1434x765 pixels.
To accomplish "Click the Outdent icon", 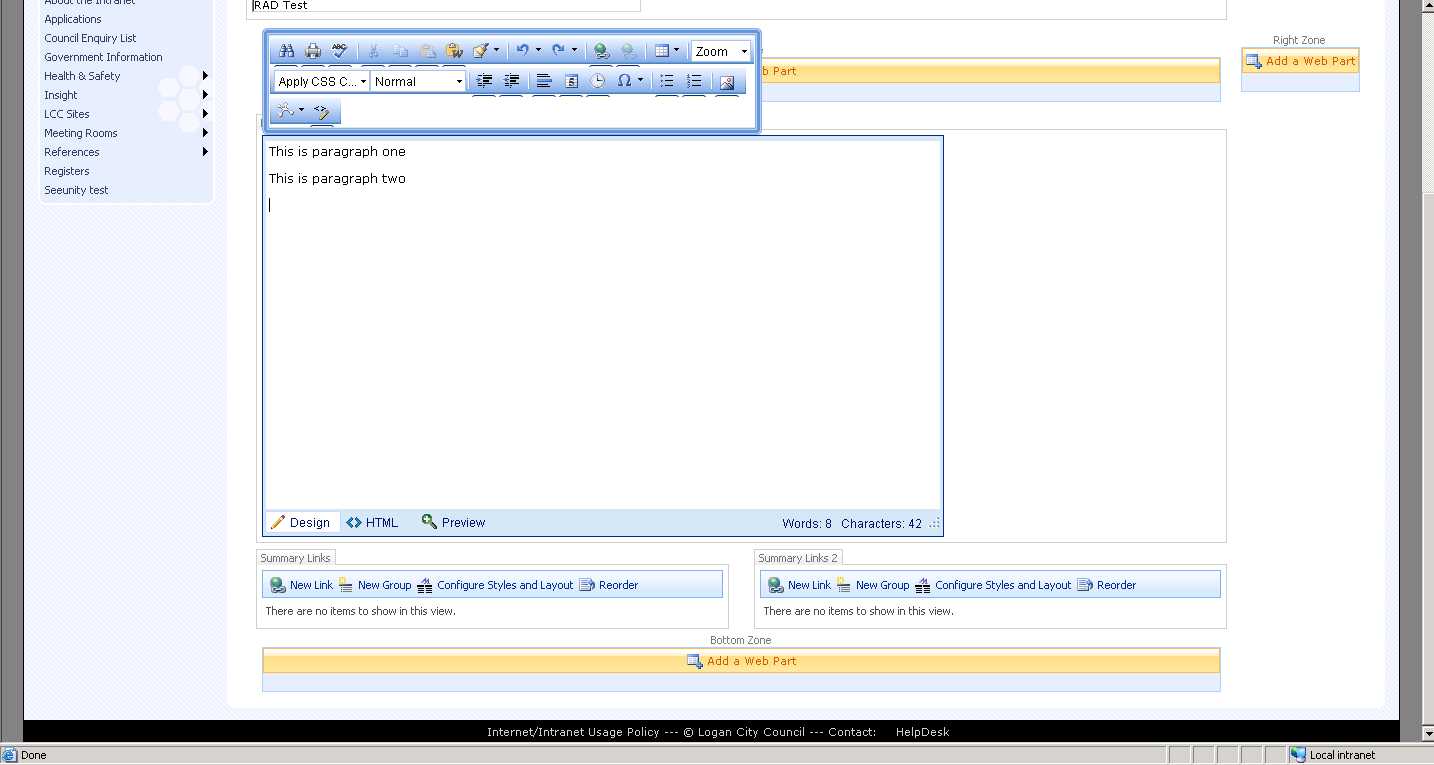I will tap(511, 82).
